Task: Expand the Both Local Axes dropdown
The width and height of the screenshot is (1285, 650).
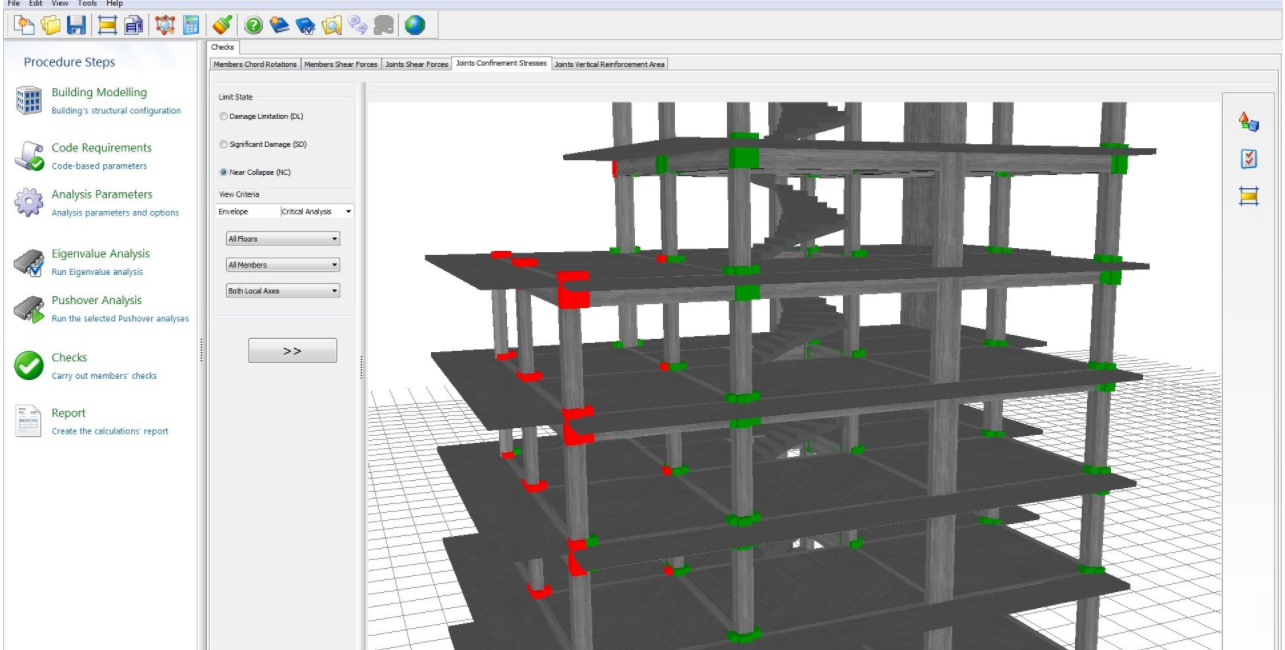Action: [x=283, y=291]
